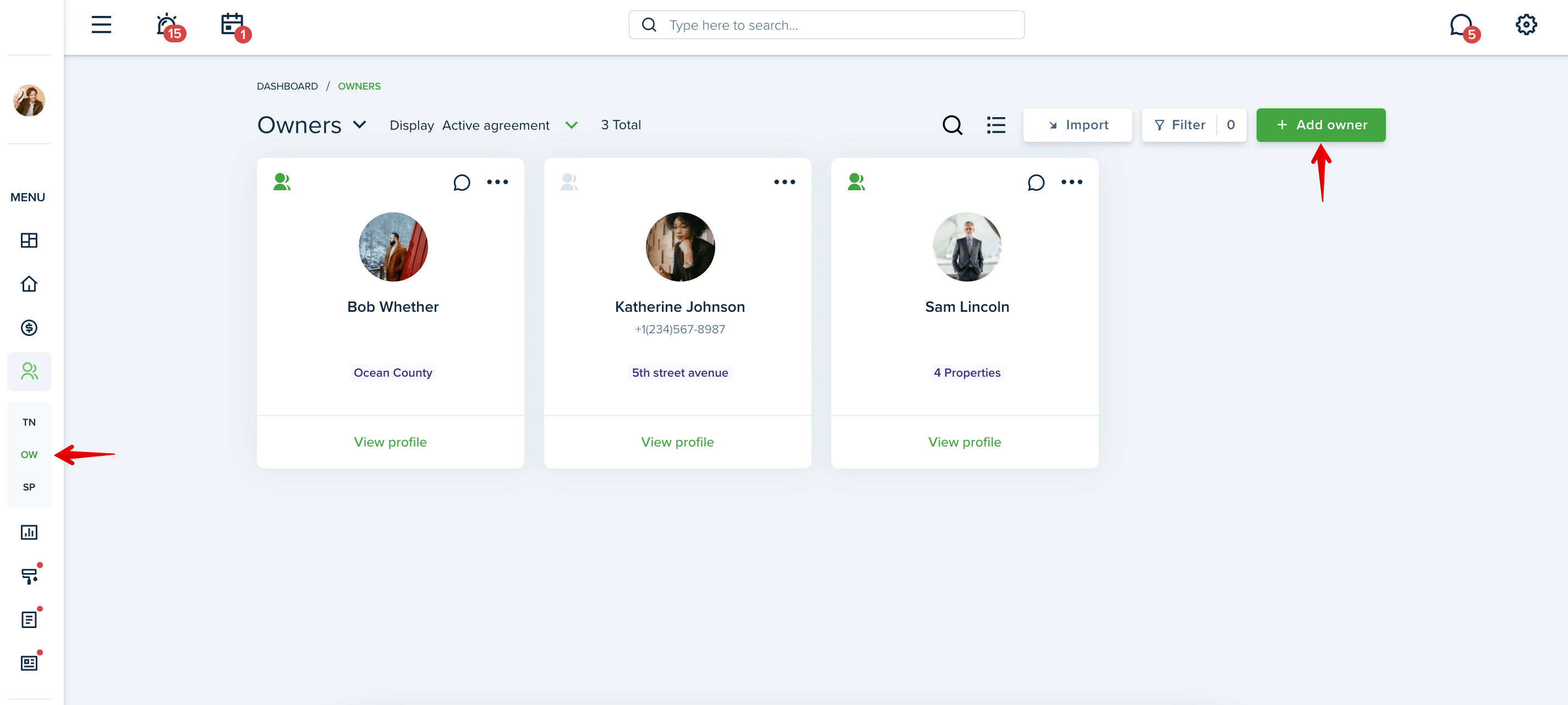The image size is (1568, 705).
Task: View profile of Katherine Johnson
Action: 677,442
